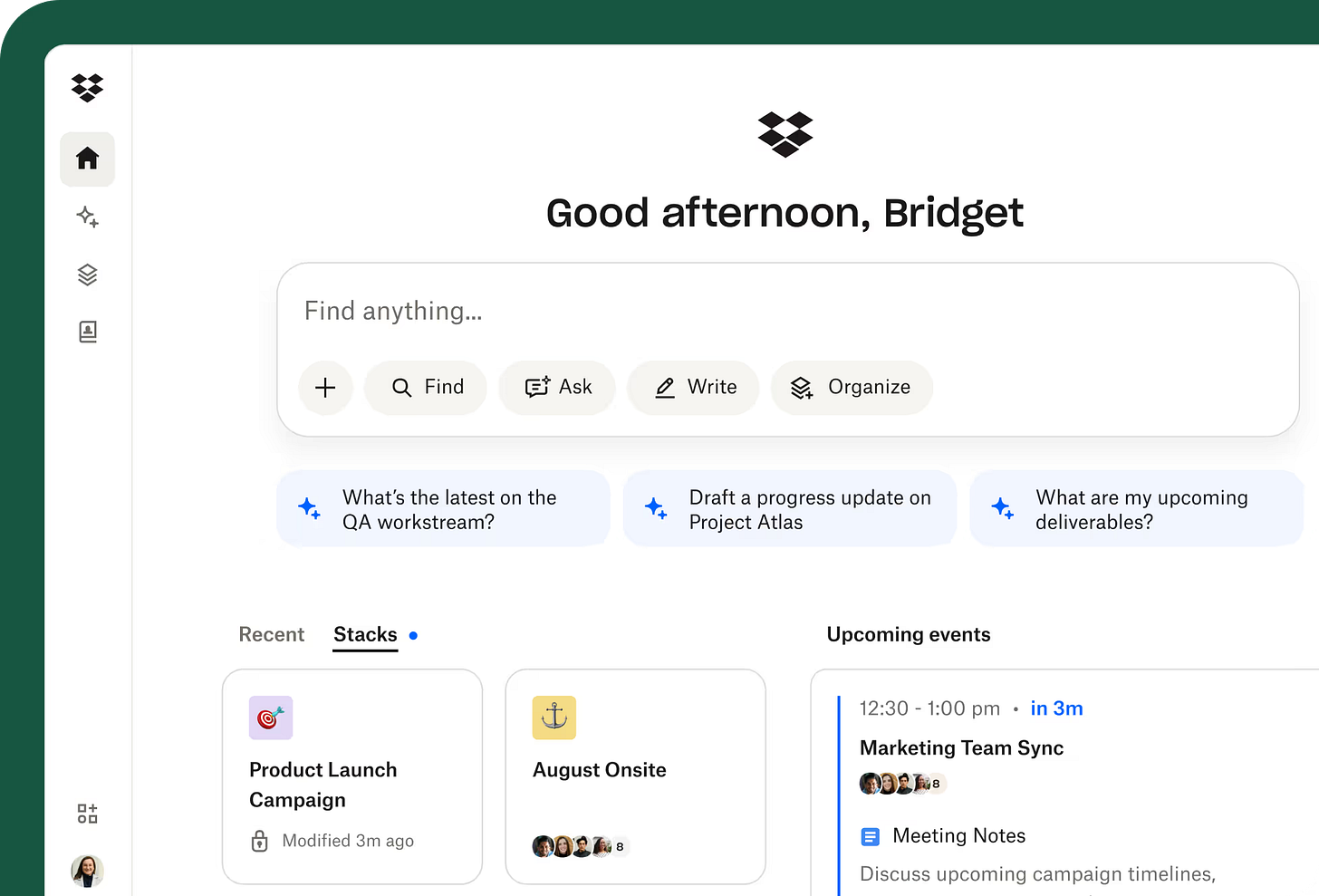
Task: Click the Dropbox logo in the sidebar
Action: [x=87, y=88]
